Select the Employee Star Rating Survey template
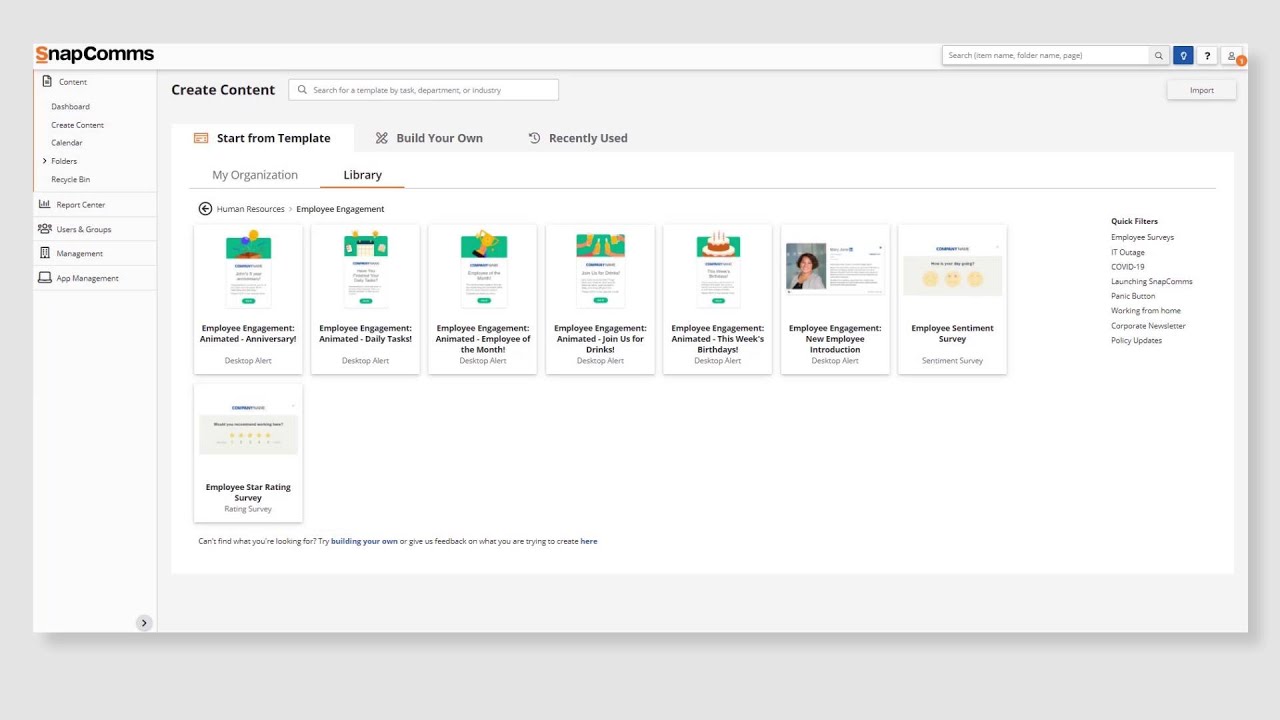 tap(248, 452)
